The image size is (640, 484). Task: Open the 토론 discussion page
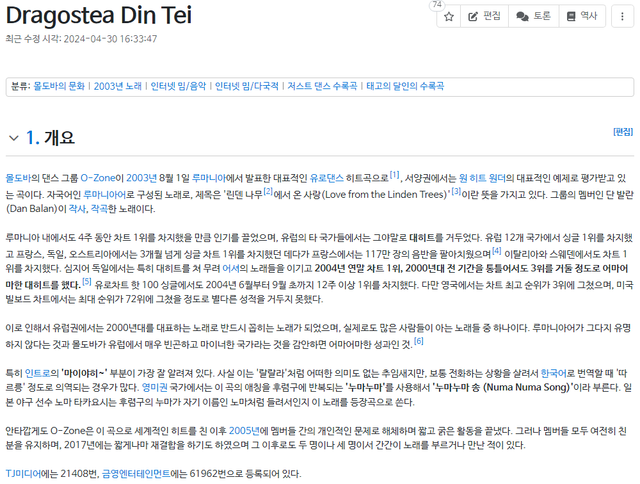pyautogui.click(x=533, y=16)
